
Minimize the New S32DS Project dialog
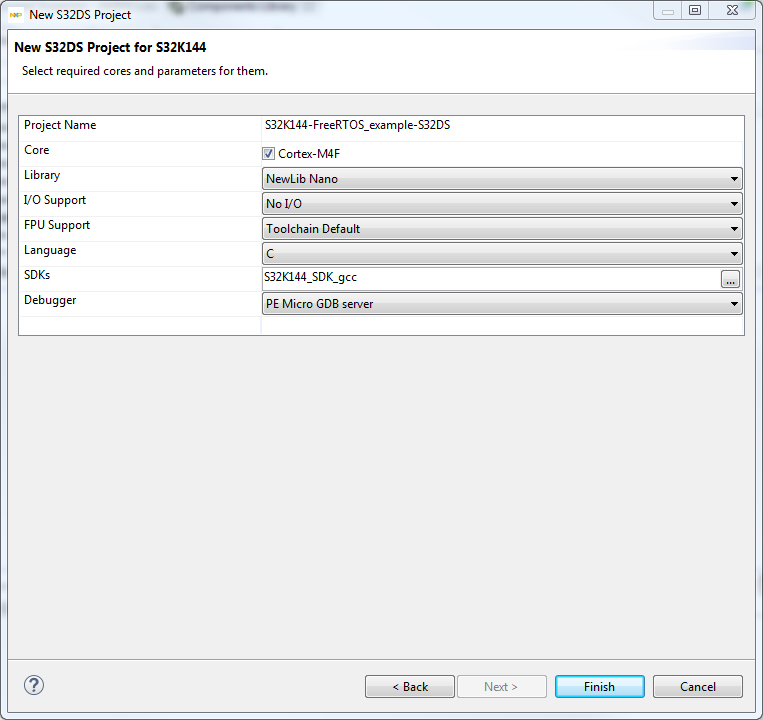click(668, 11)
